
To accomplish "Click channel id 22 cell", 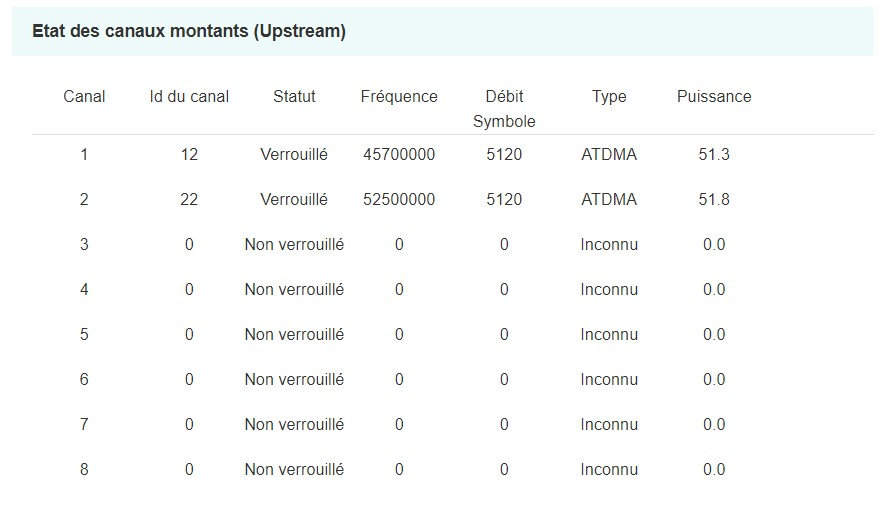I will tap(189, 200).
